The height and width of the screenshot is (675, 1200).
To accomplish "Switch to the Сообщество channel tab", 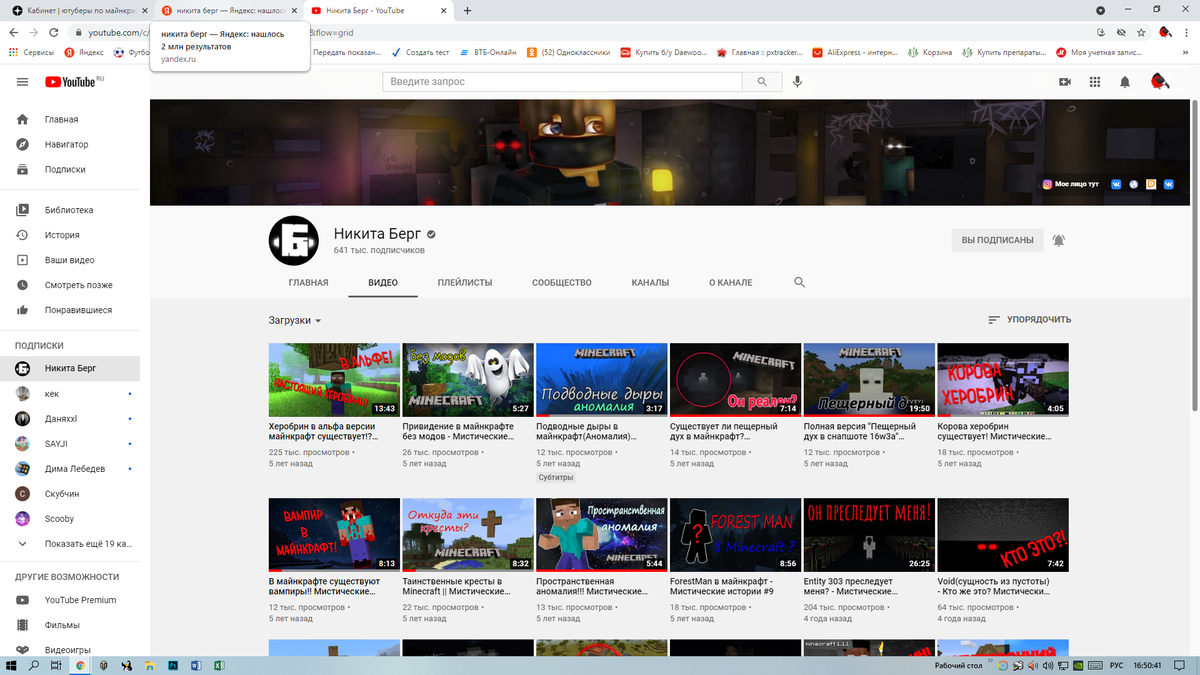I will (562, 283).
